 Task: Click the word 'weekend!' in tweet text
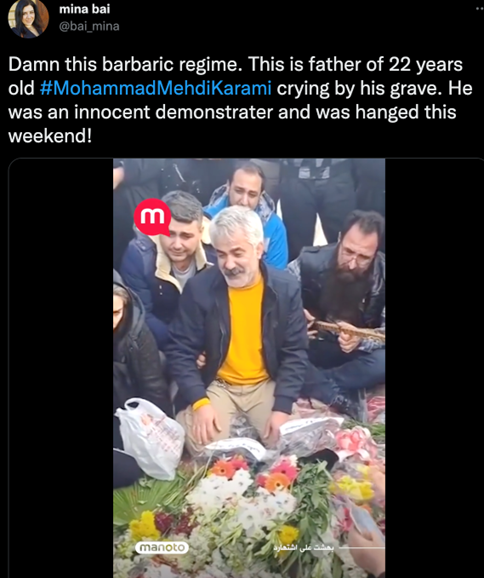[50, 136]
